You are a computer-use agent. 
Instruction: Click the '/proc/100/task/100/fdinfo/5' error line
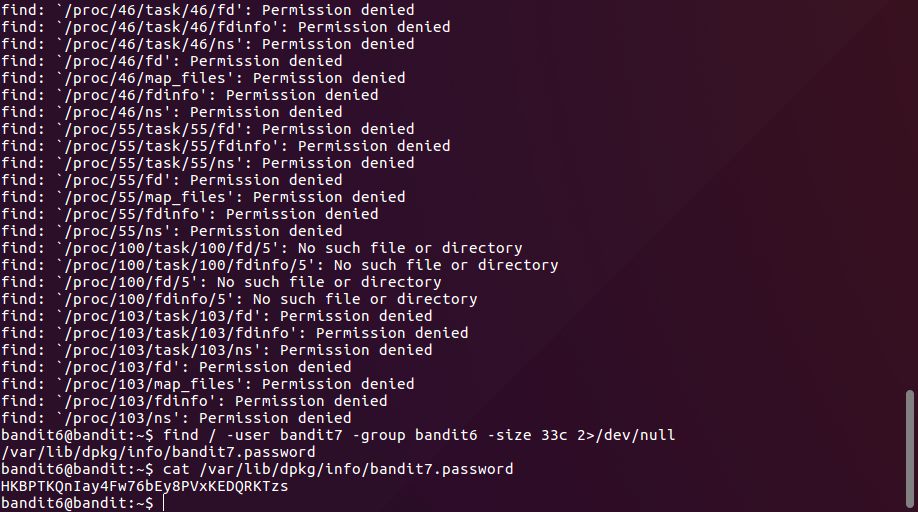coord(278,265)
